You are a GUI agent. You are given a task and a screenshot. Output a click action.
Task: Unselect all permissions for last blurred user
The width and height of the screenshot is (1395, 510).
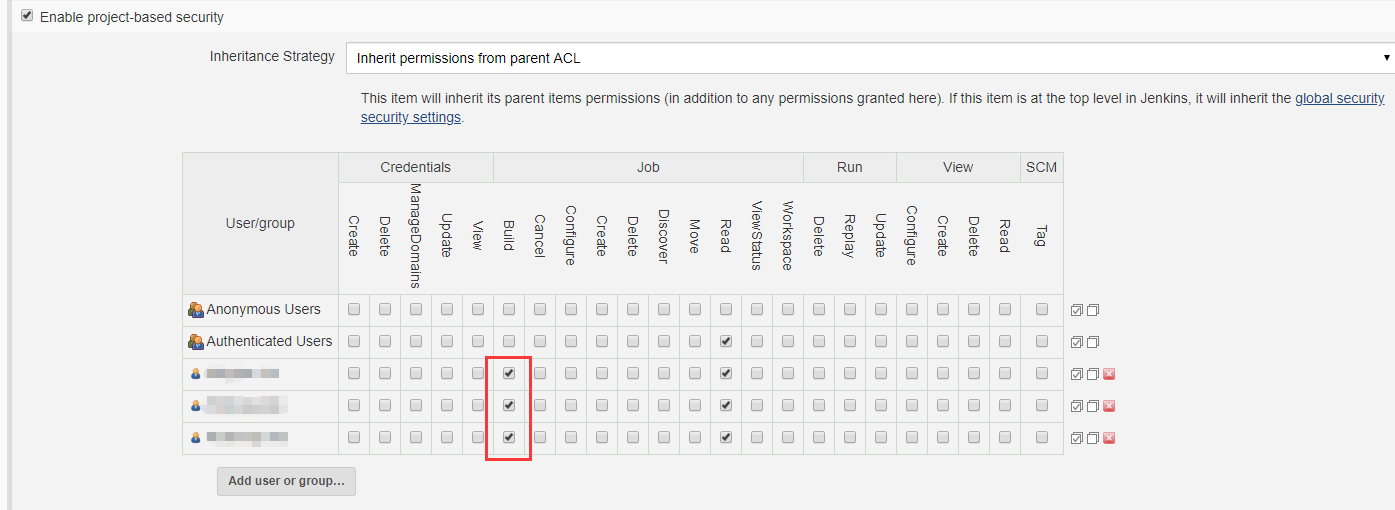(x=1092, y=438)
